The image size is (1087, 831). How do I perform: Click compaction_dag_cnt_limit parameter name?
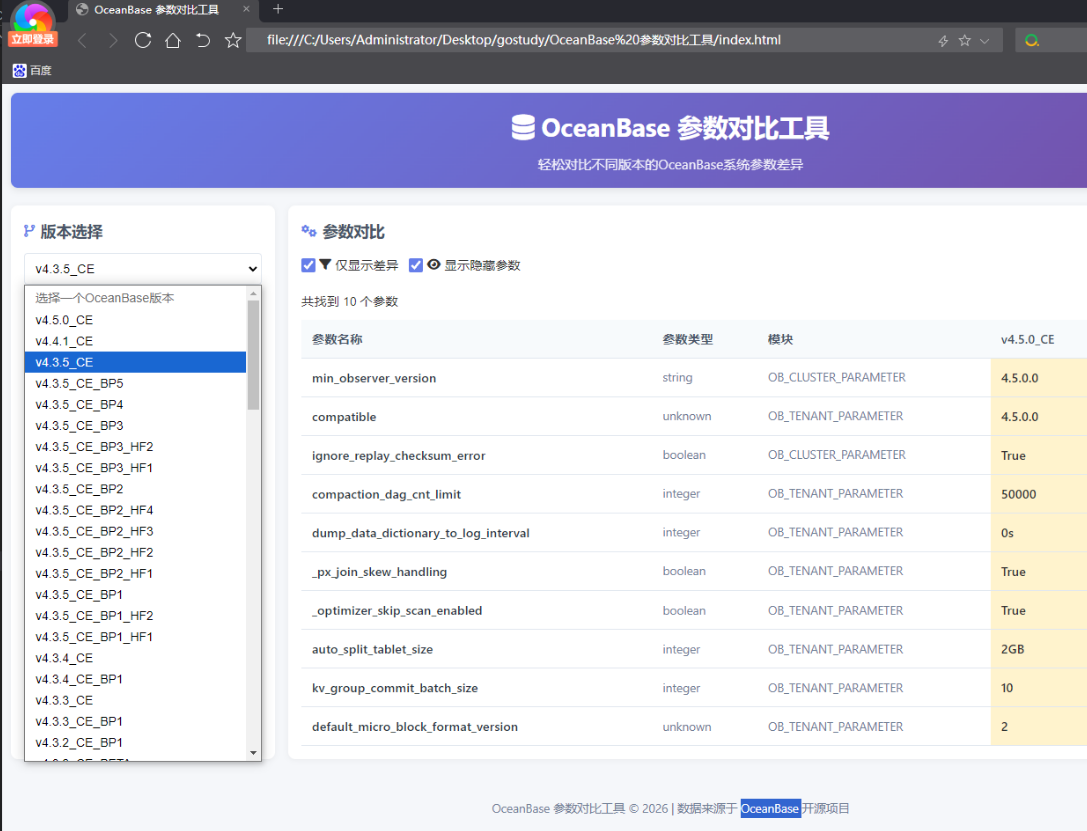386,494
